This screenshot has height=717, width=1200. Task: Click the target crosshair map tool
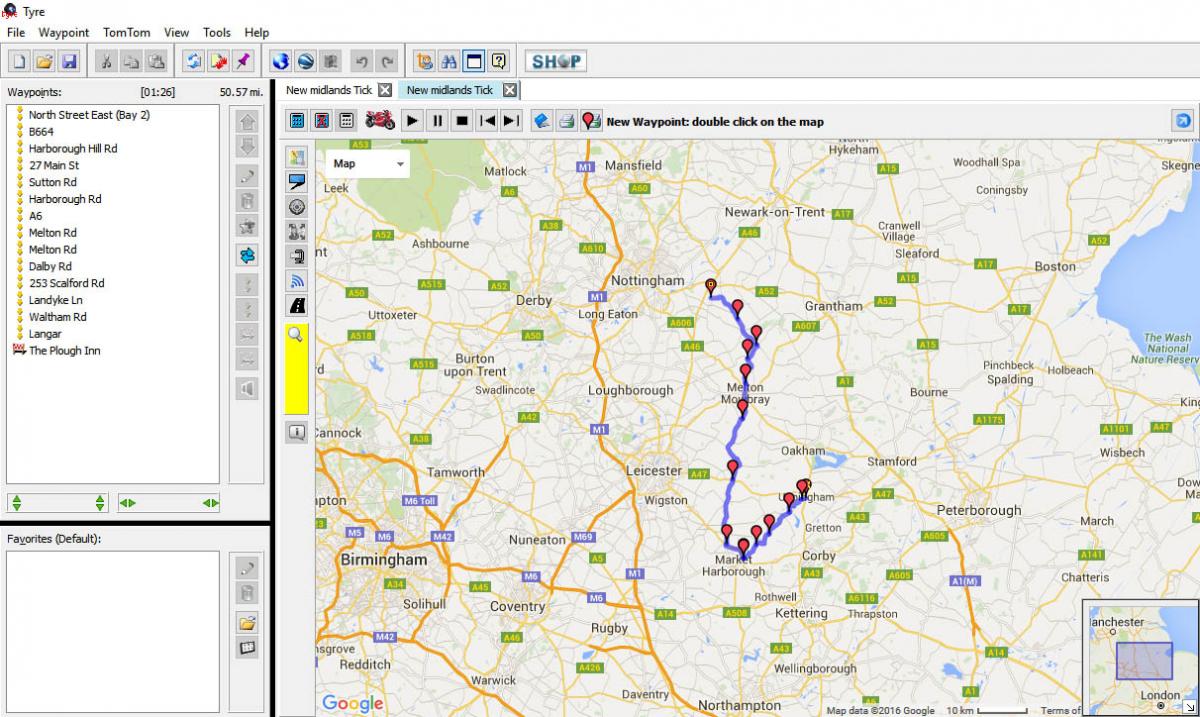(x=297, y=207)
